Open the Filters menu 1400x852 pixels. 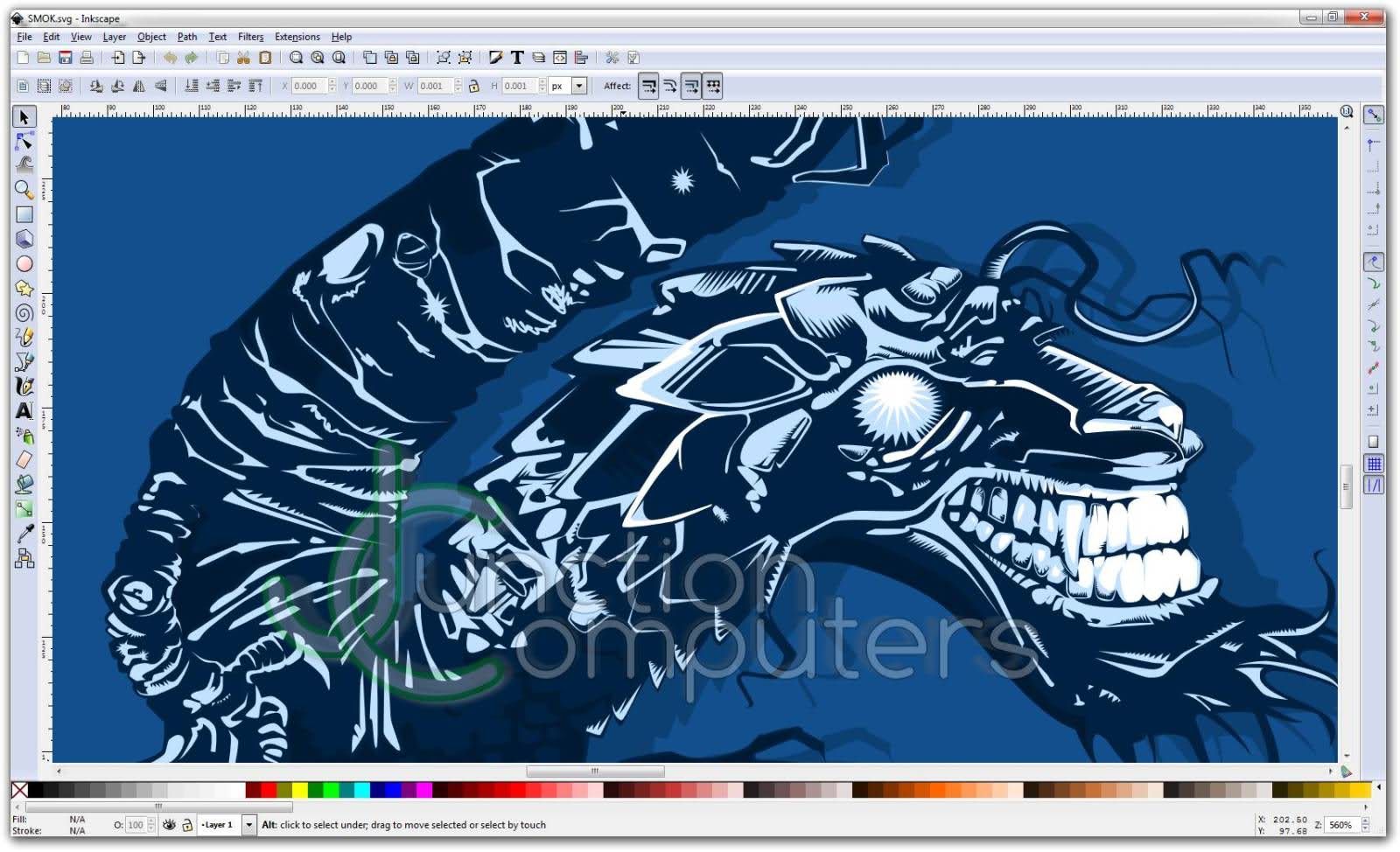pos(251,37)
